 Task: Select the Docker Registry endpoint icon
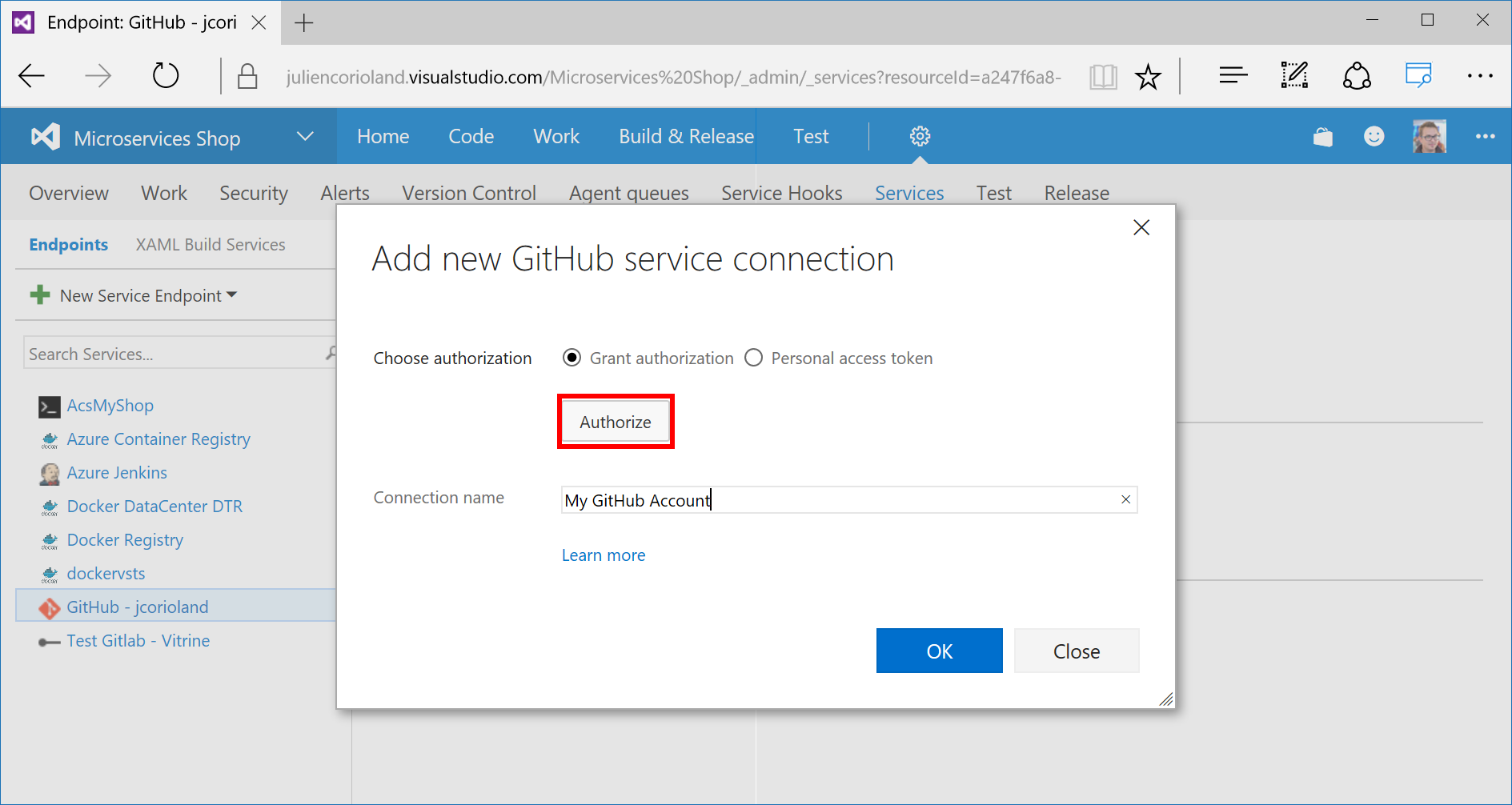coord(50,540)
